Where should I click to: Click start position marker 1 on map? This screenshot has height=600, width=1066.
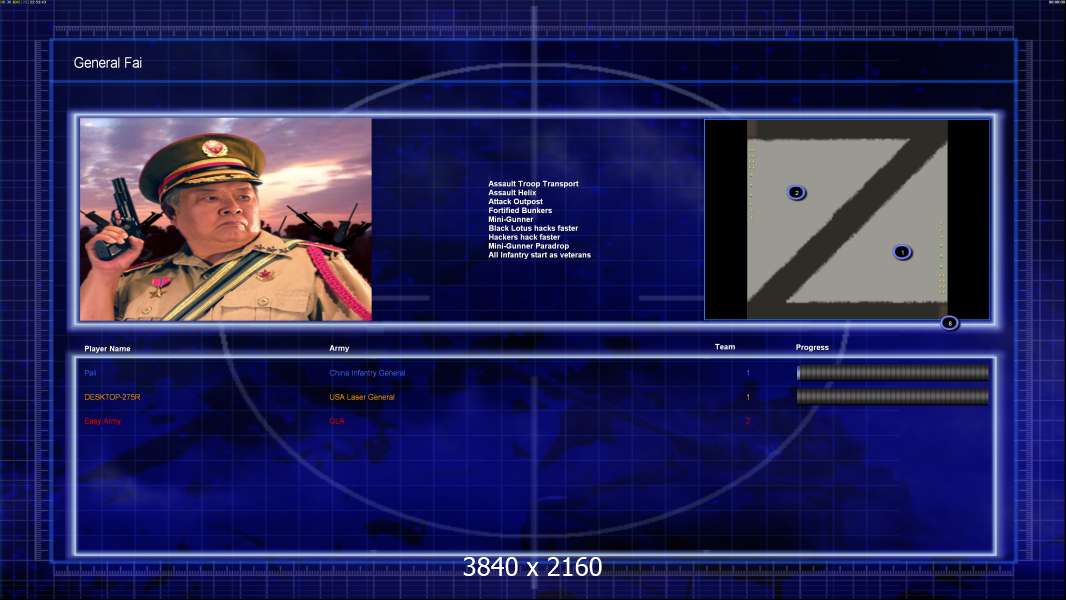point(902,252)
